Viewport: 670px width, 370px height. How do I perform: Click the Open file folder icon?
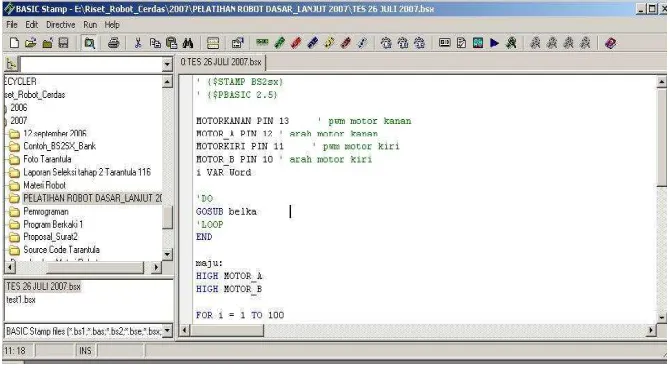(x=30, y=43)
